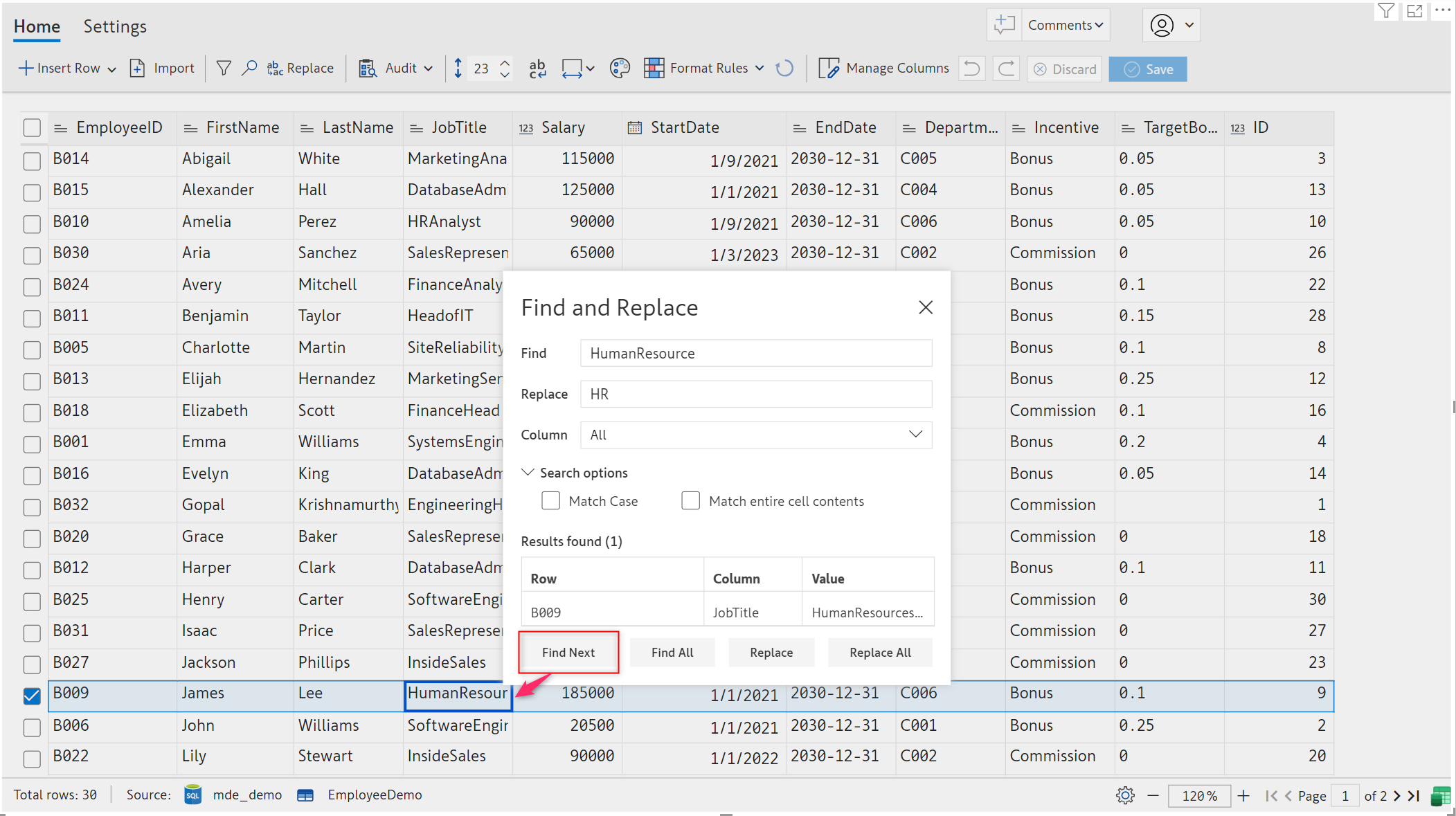The height and width of the screenshot is (816, 1456).
Task: Increase row height with up stepper
Action: click(x=505, y=62)
